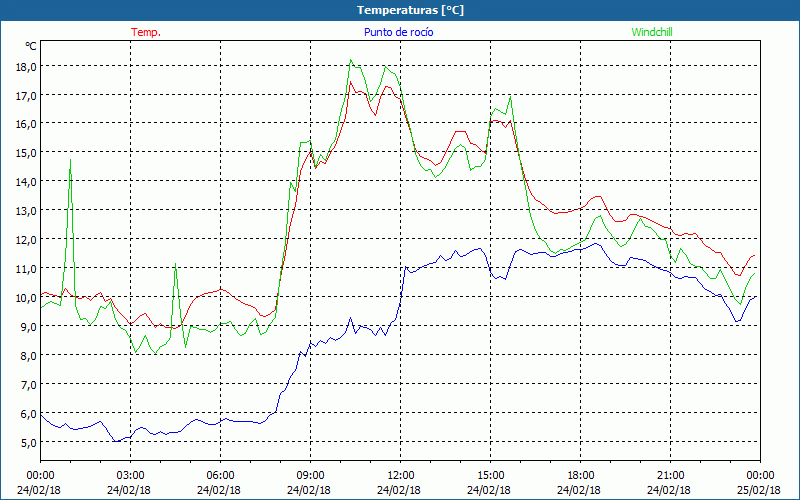The image size is (800, 500).
Task: Click the '12,0' y-axis value
Action: pos(26,240)
